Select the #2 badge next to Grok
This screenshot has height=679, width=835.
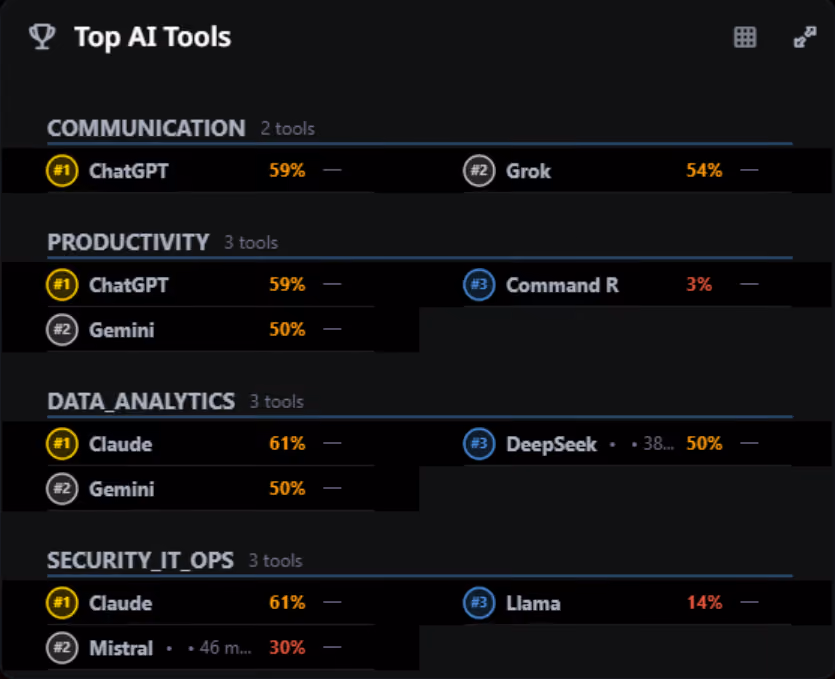pos(479,170)
